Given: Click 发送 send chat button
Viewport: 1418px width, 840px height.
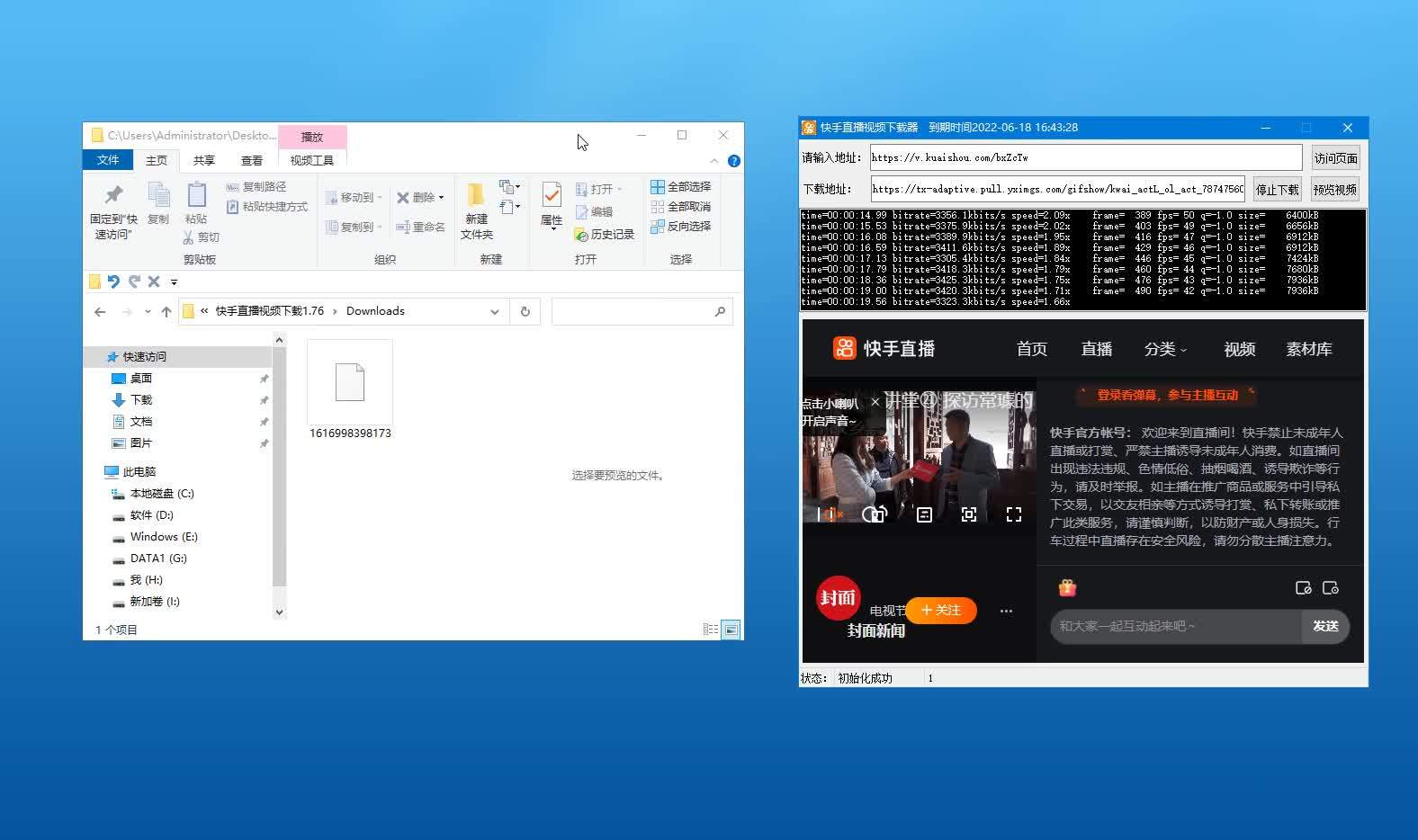Looking at the screenshot, I should coord(1325,626).
